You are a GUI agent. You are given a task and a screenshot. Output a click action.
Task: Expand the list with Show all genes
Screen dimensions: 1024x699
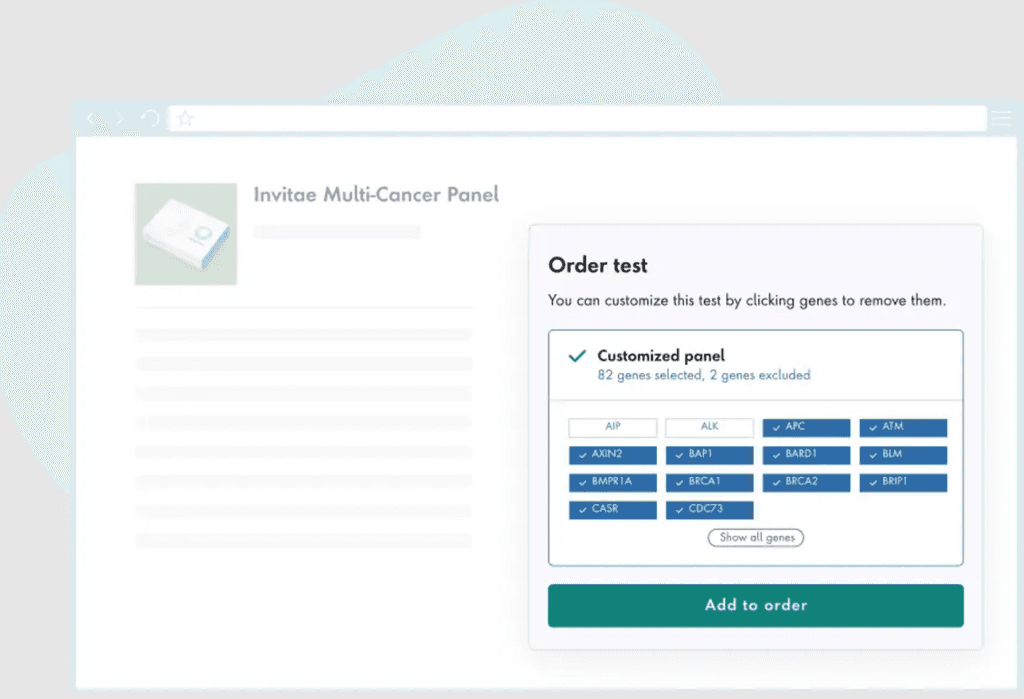755,537
